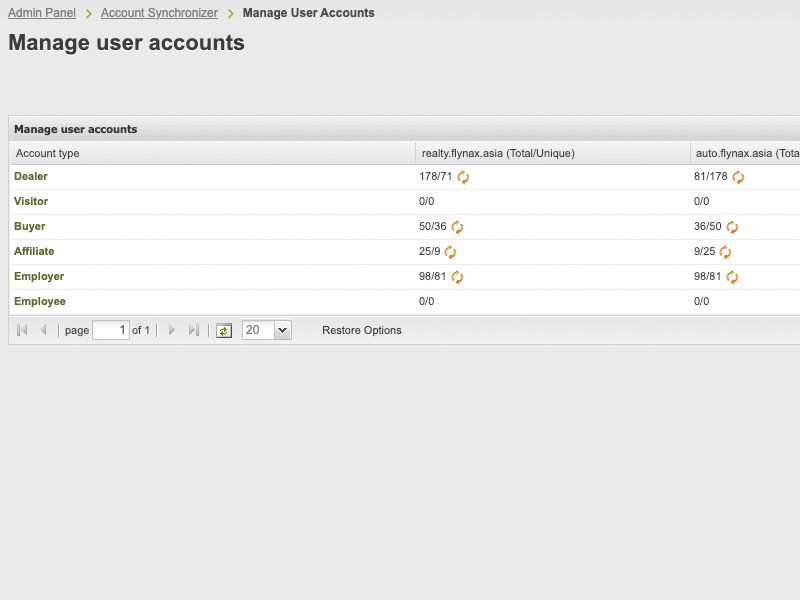This screenshot has width=800, height=600.
Task: Go to the previous grid page
Action: [43, 330]
